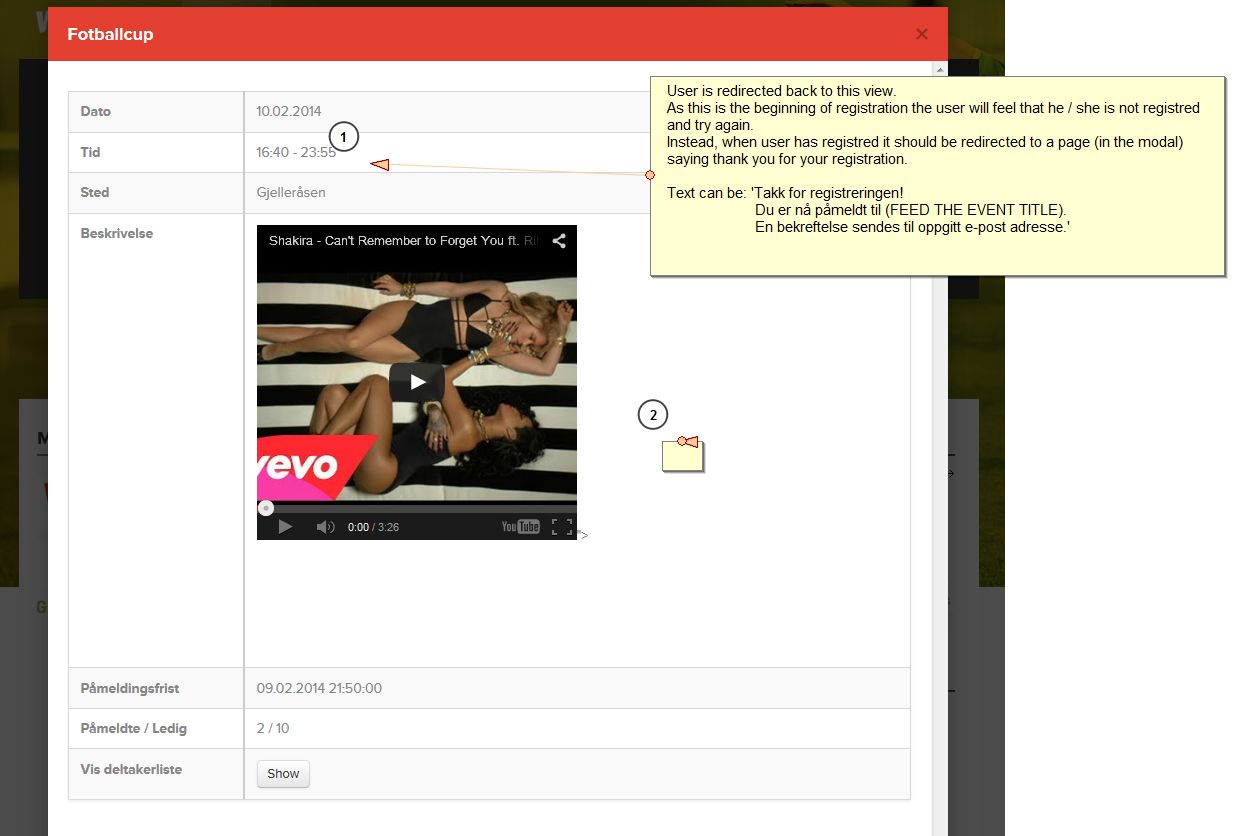The width and height of the screenshot is (1235, 836).
Task: Click the 'Vis deltakerliste' row label
Action: click(x=131, y=770)
